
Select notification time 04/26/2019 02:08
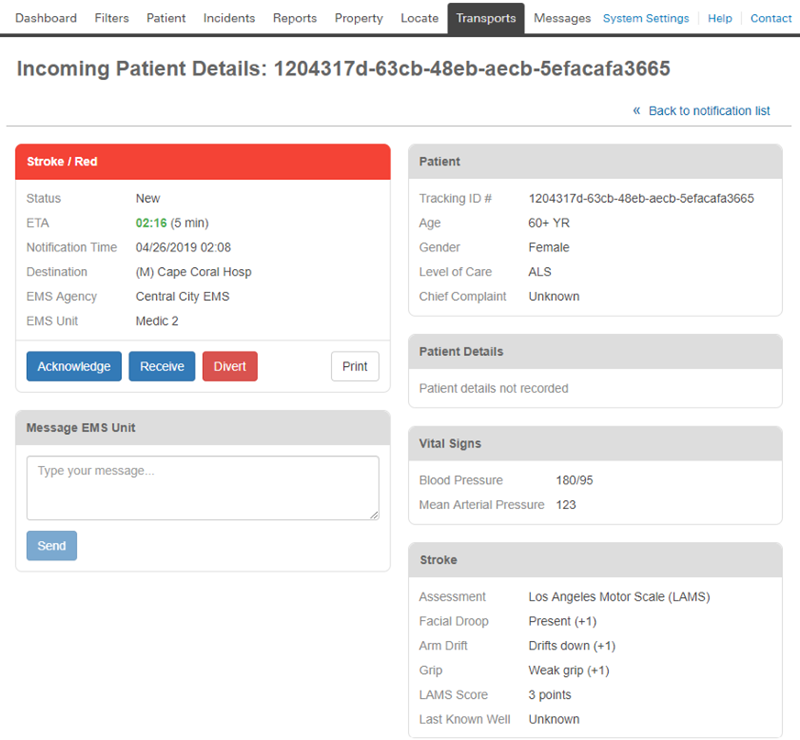(x=183, y=248)
